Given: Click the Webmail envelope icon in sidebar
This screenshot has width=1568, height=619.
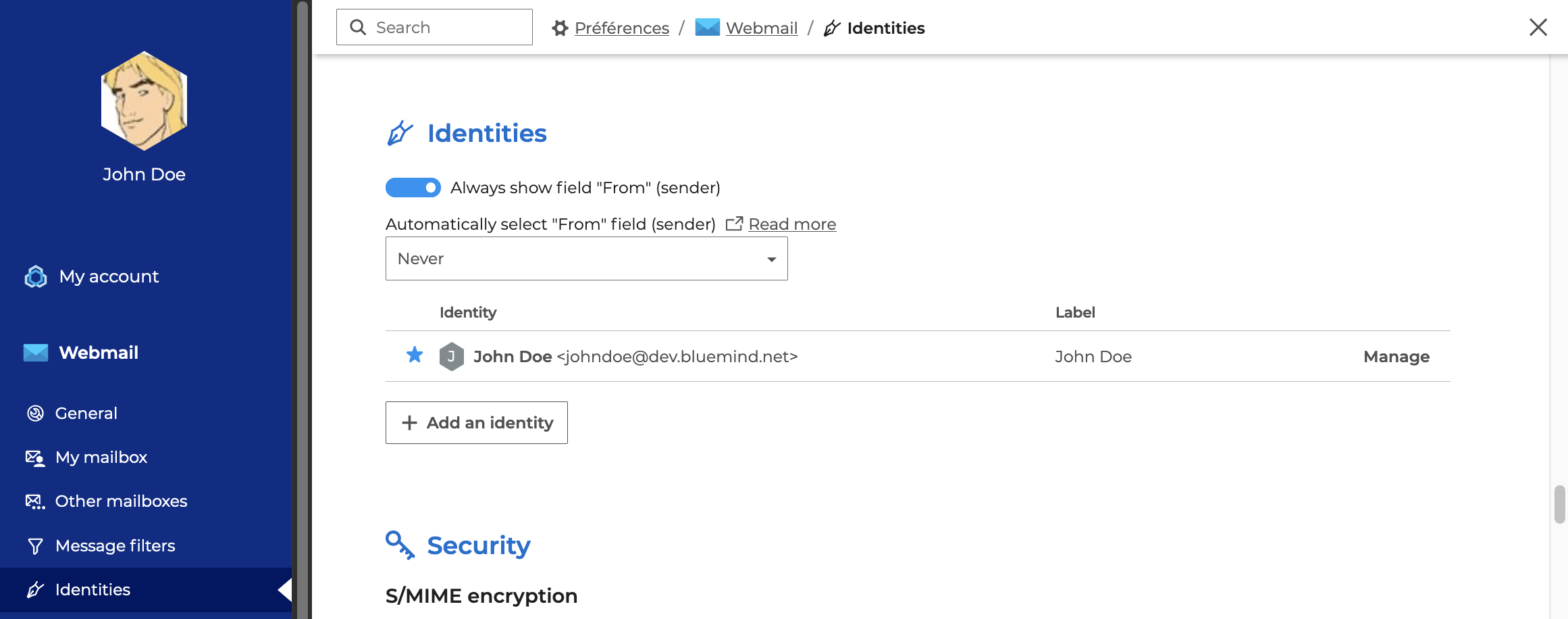Looking at the screenshot, I should point(36,353).
